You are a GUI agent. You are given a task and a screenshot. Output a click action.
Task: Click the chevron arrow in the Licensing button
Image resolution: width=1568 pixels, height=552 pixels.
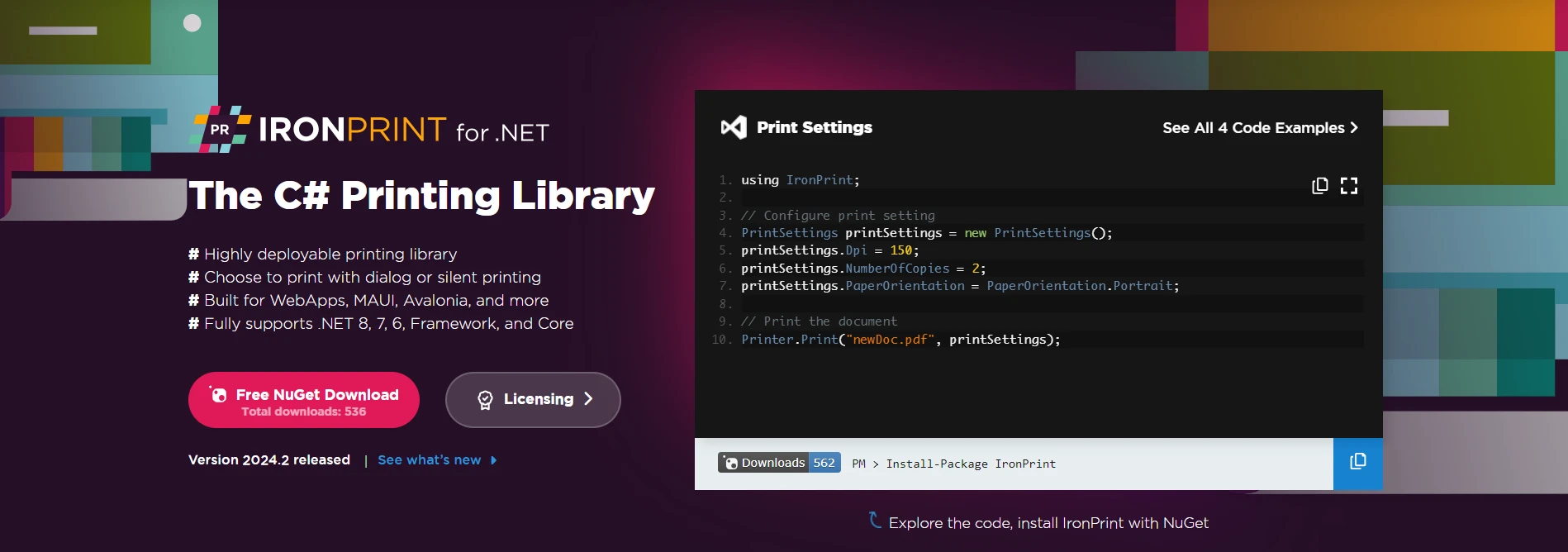(x=588, y=399)
